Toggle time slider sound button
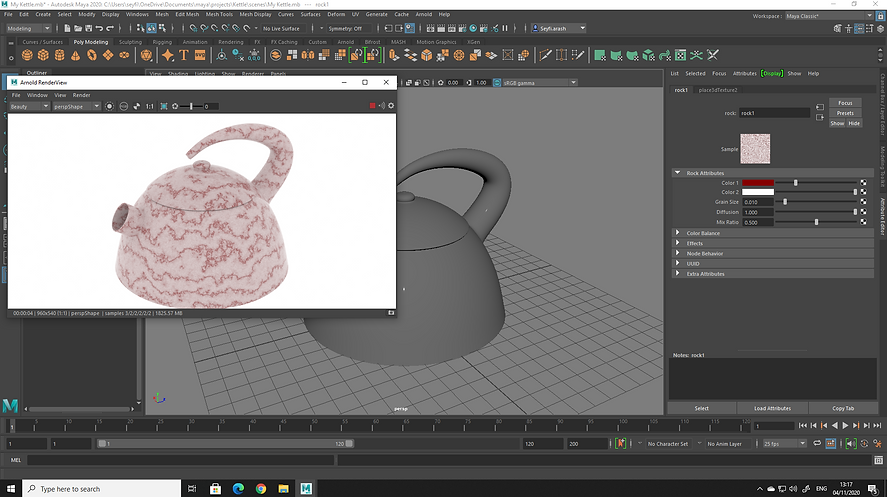887x497 pixels. click(x=851, y=443)
